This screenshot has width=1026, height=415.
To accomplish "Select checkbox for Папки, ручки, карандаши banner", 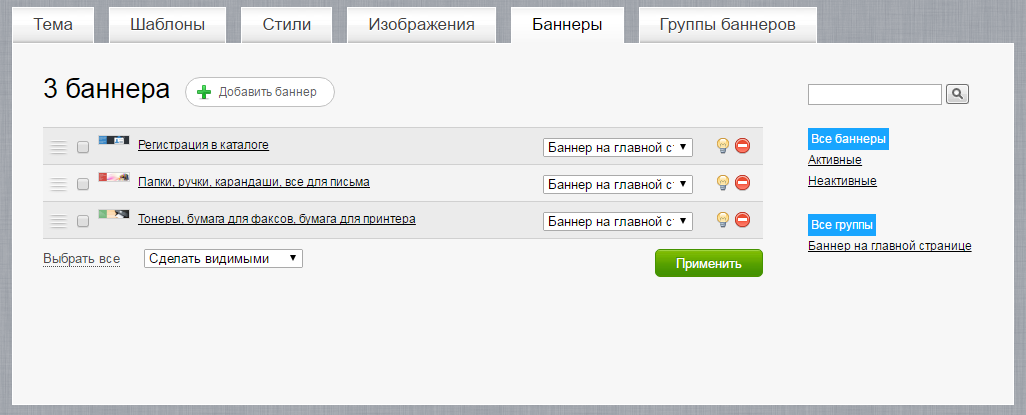I will (83, 184).
